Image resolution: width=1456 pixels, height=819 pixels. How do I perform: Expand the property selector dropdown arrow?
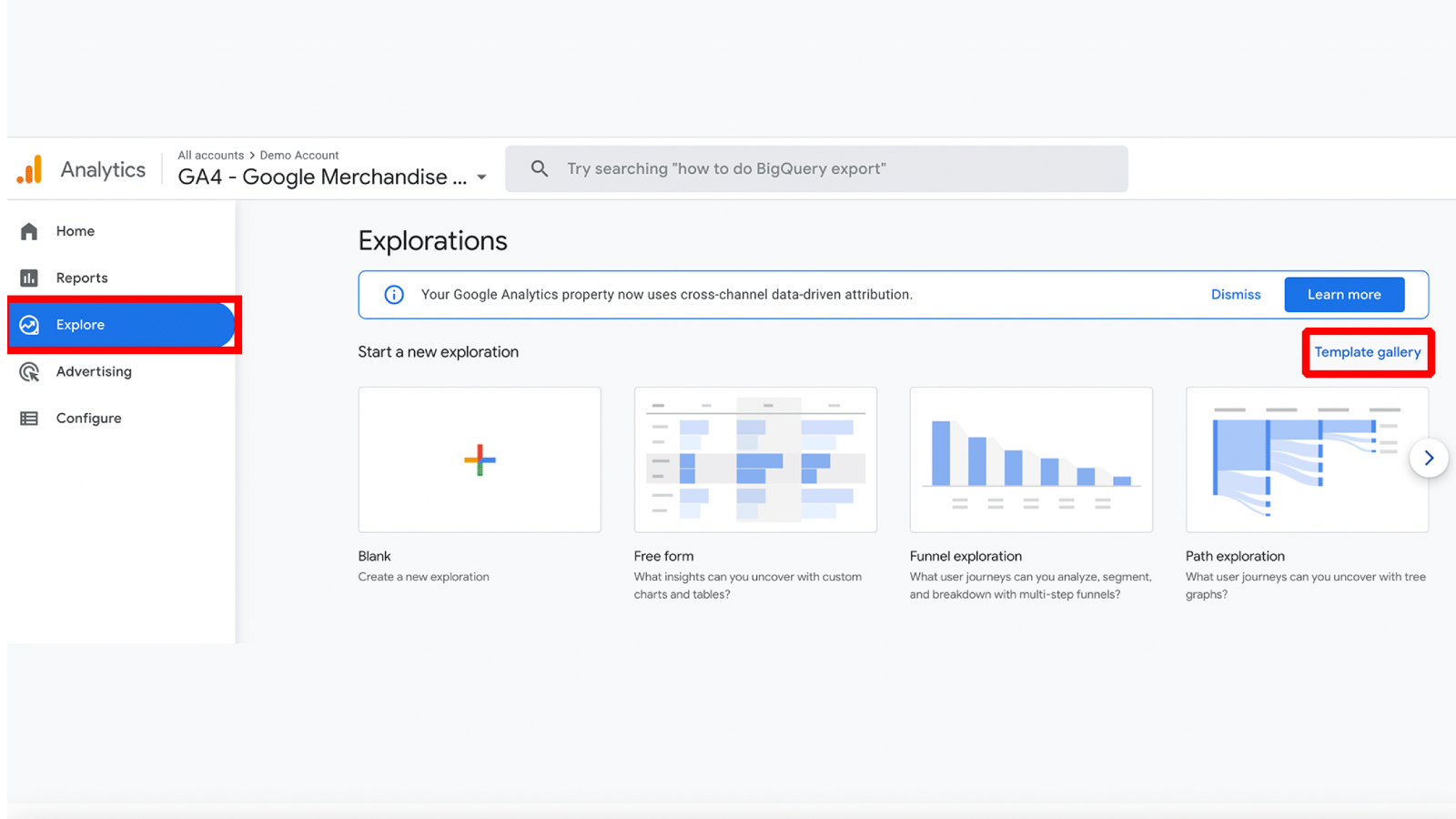[482, 177]
